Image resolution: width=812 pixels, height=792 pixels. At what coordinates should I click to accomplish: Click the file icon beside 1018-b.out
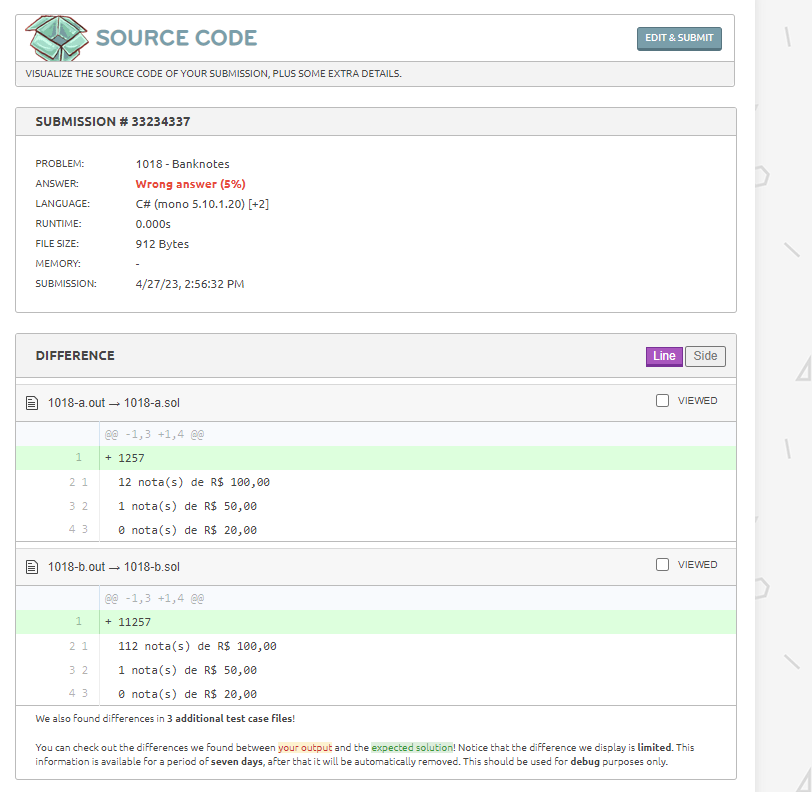32,567
